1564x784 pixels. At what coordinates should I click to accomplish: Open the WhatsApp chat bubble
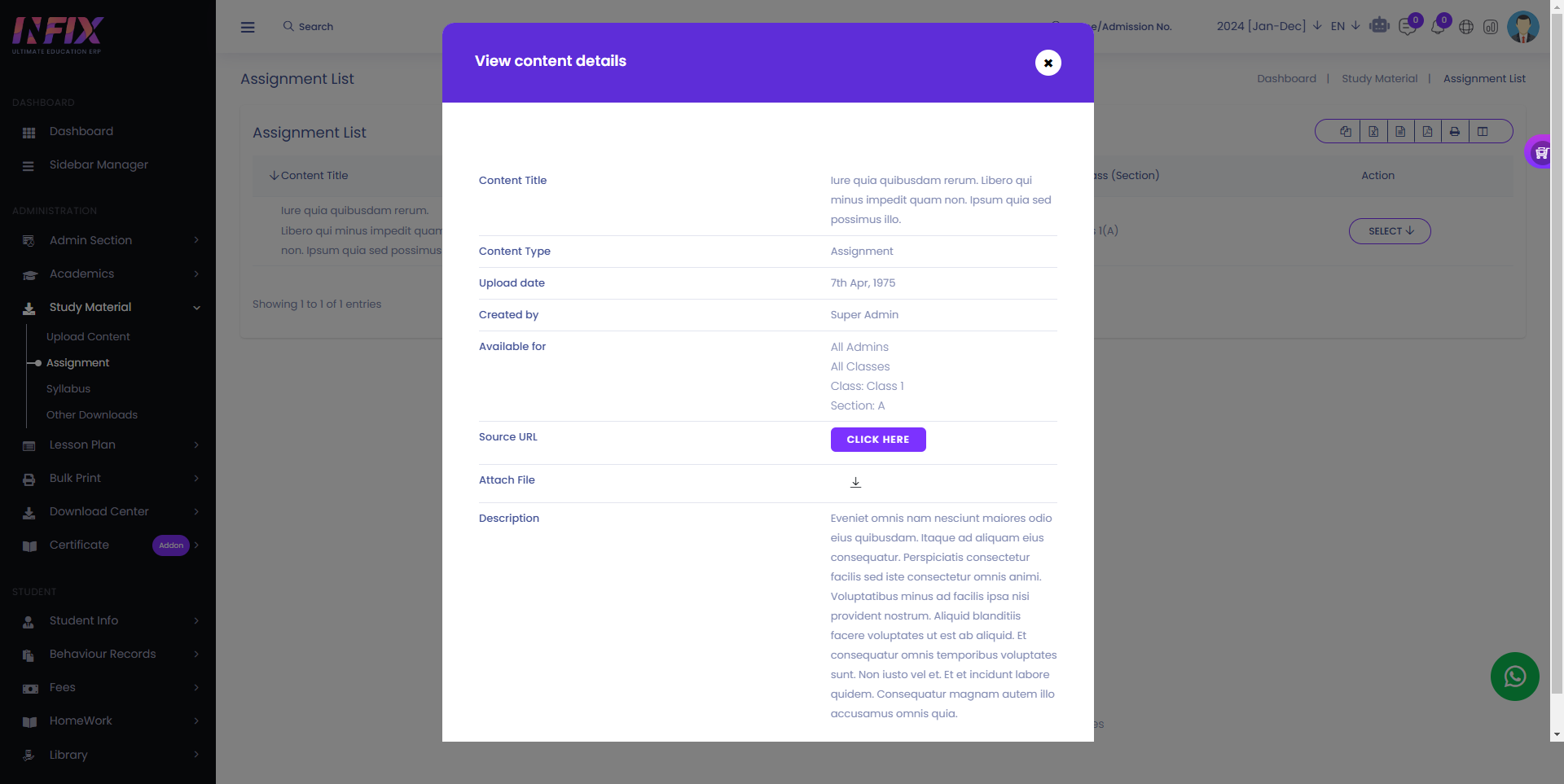[1514, 677]
